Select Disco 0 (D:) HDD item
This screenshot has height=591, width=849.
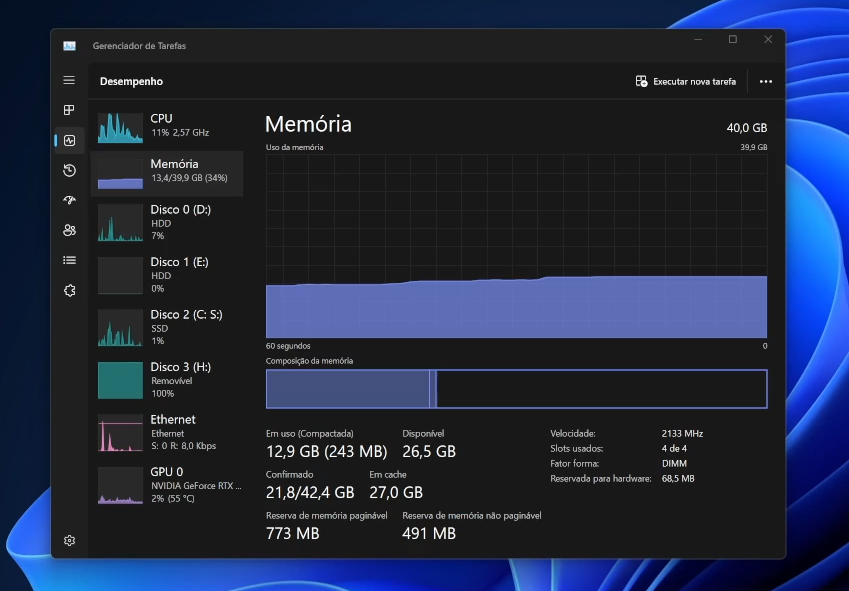pos(167,222)
